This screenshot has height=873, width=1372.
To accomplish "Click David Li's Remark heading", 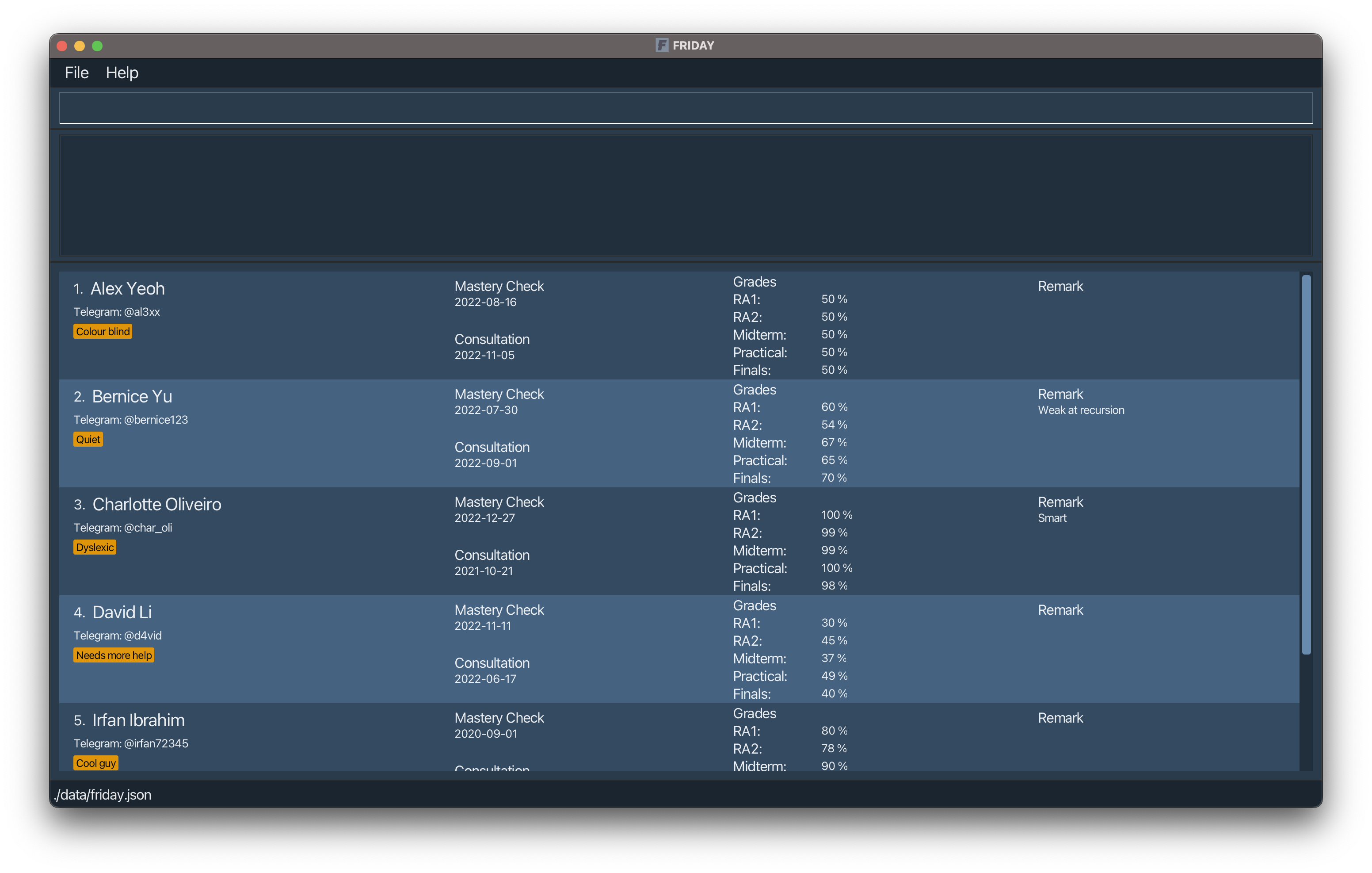I will point(1060,610).
